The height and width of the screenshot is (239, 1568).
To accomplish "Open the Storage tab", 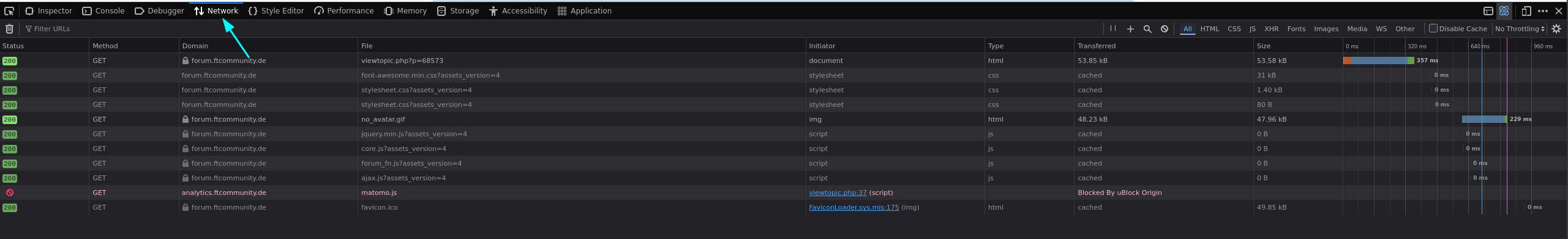I will (x=457, y=11).
